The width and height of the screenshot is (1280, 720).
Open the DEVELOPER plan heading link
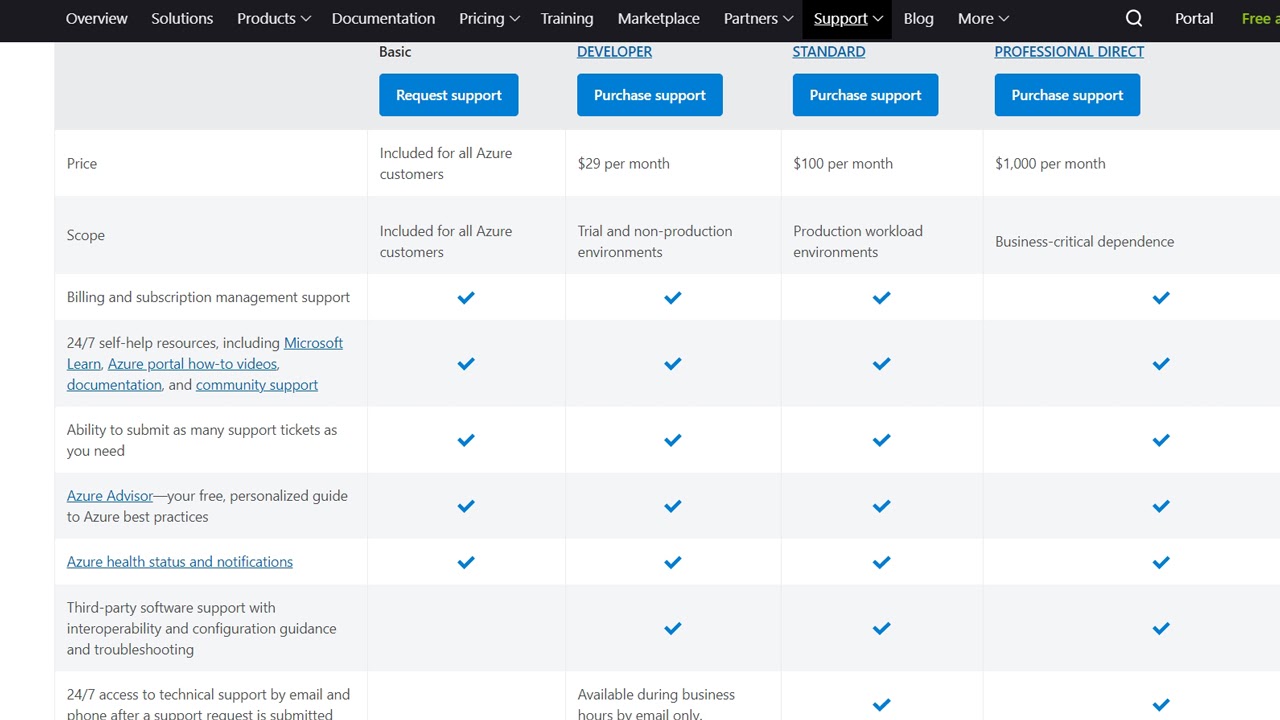point(614,51)
